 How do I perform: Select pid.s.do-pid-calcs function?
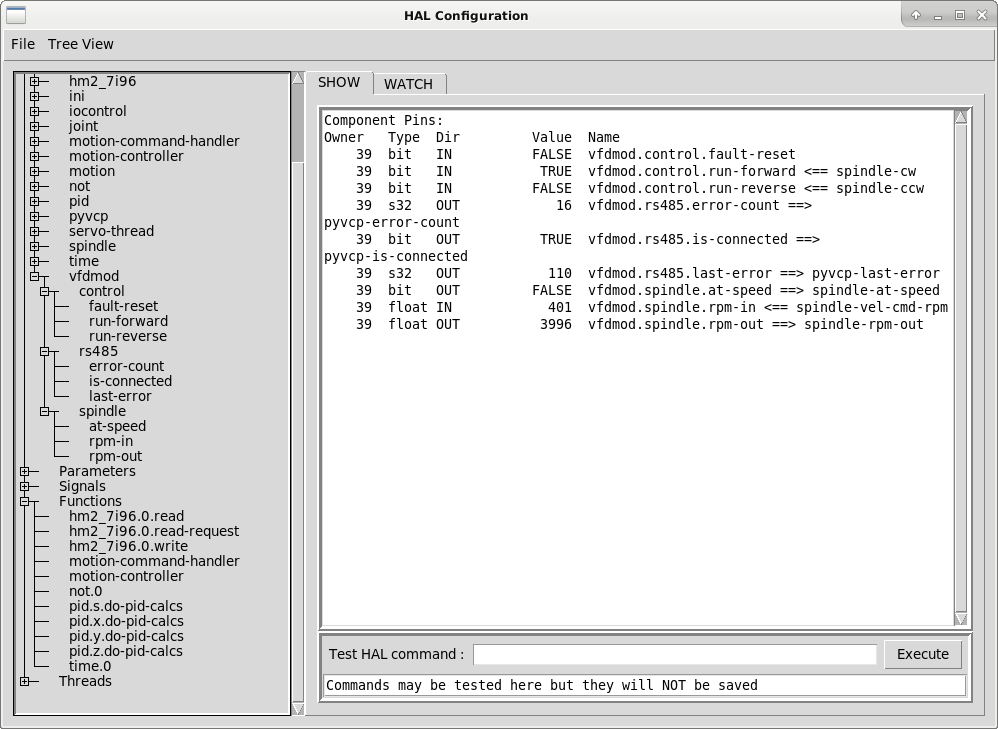coord(126,606)
